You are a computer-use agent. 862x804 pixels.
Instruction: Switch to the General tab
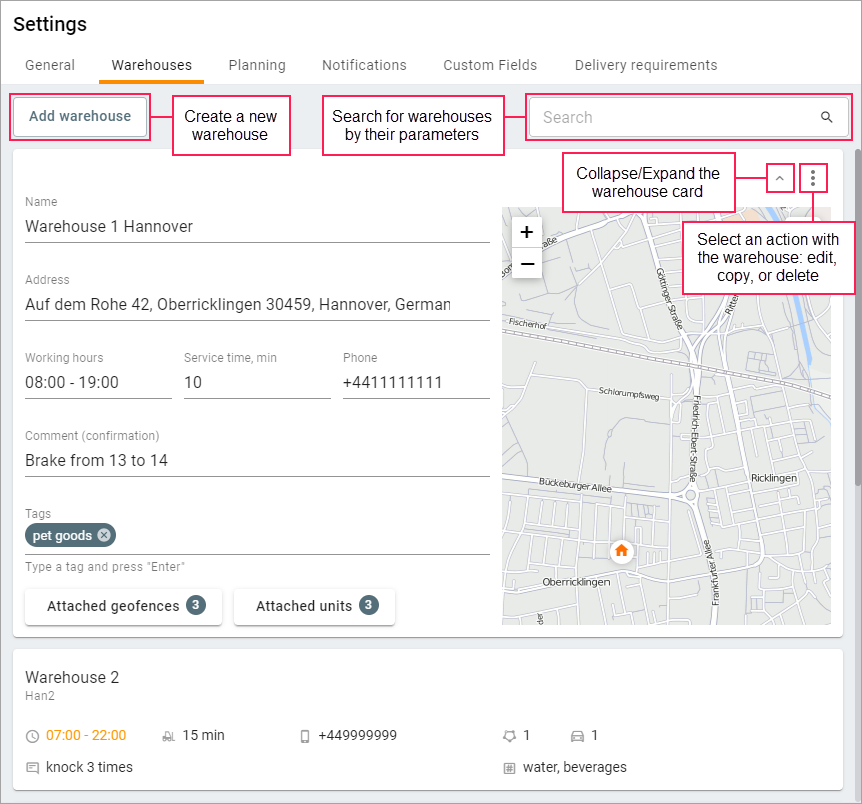coord(50,65)
